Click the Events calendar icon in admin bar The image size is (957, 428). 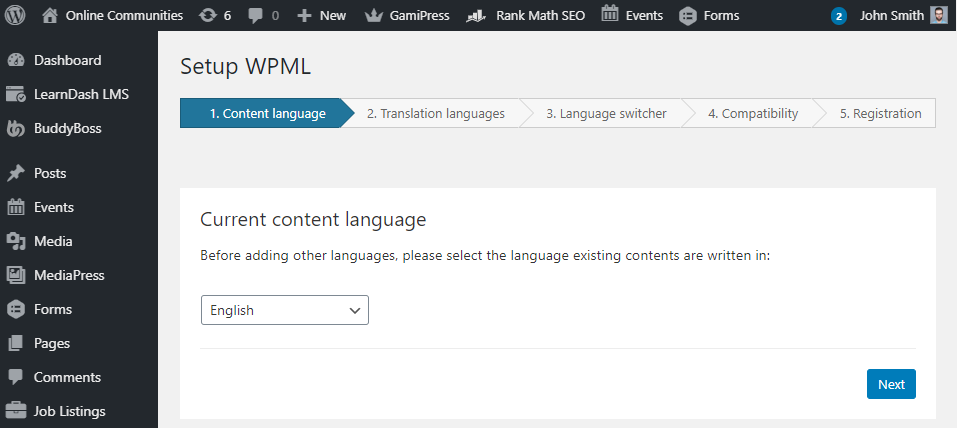click(609, 15)
